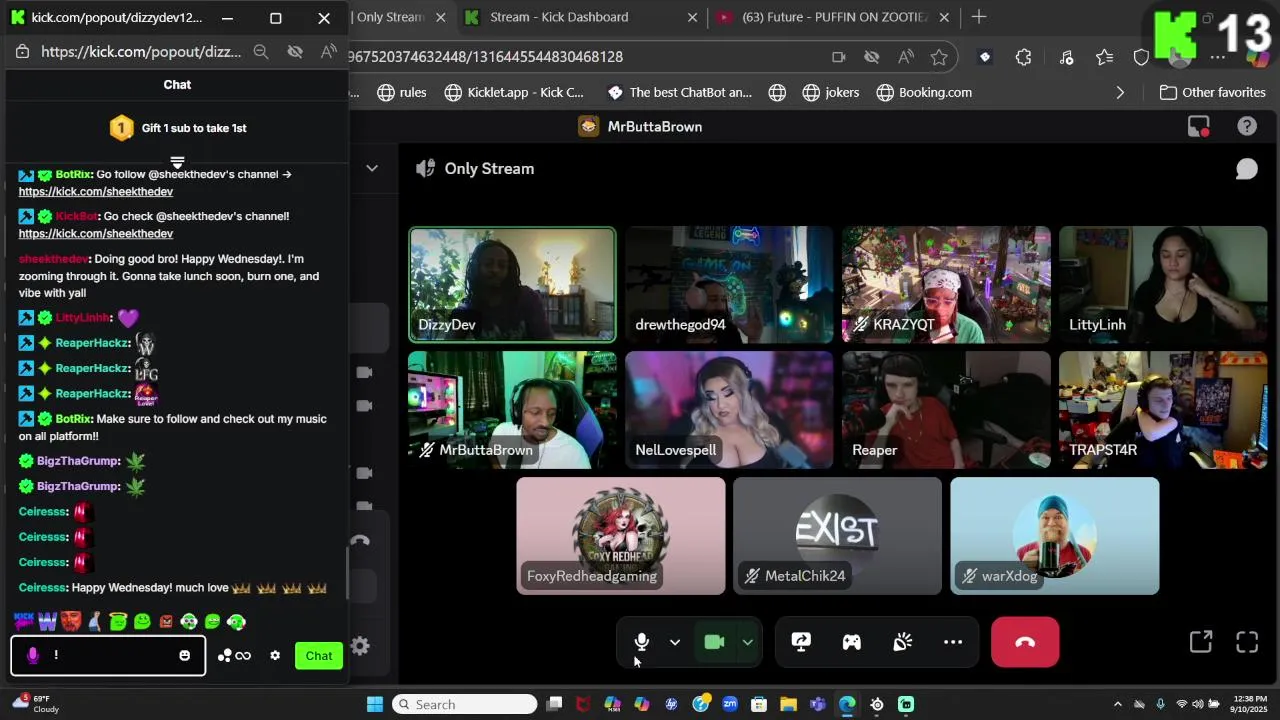1280x720 pixels.
Task: Select MetalChik24's avatar tile
Action: [x=838, y=536]
